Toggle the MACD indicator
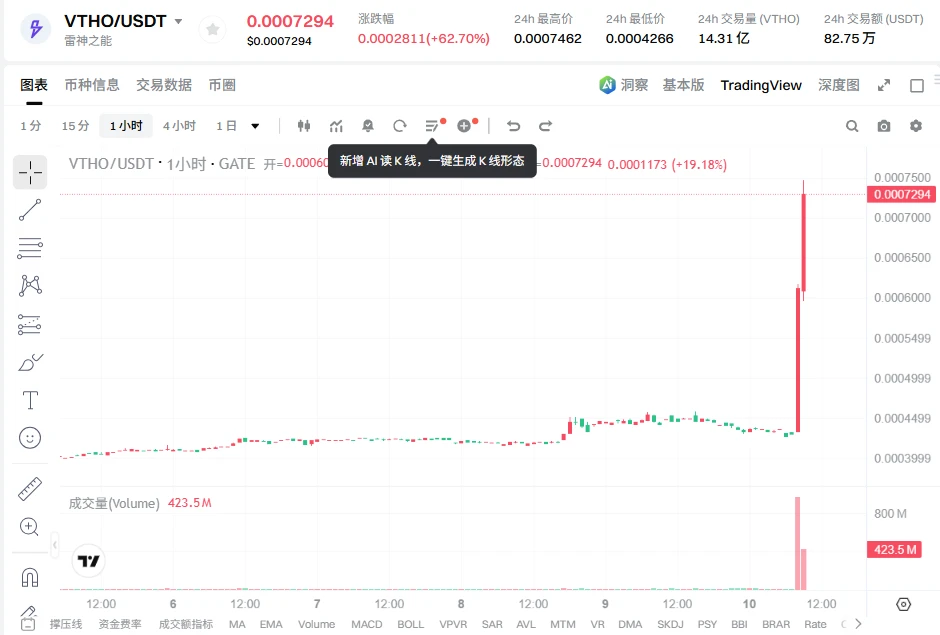Viewport: 940px width, 635px height. [x=367, y=624]
